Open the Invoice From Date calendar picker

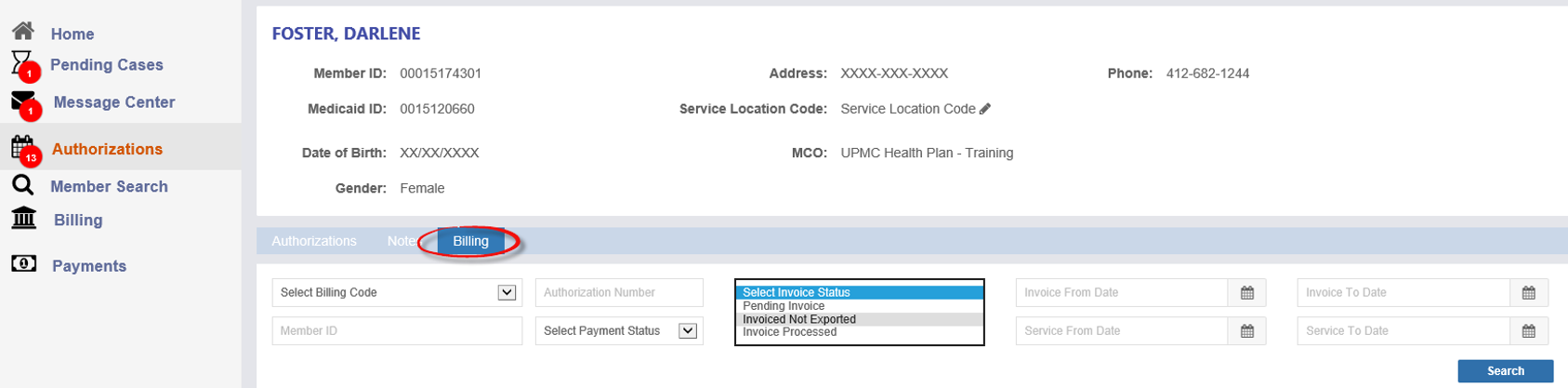(1247, 293)
